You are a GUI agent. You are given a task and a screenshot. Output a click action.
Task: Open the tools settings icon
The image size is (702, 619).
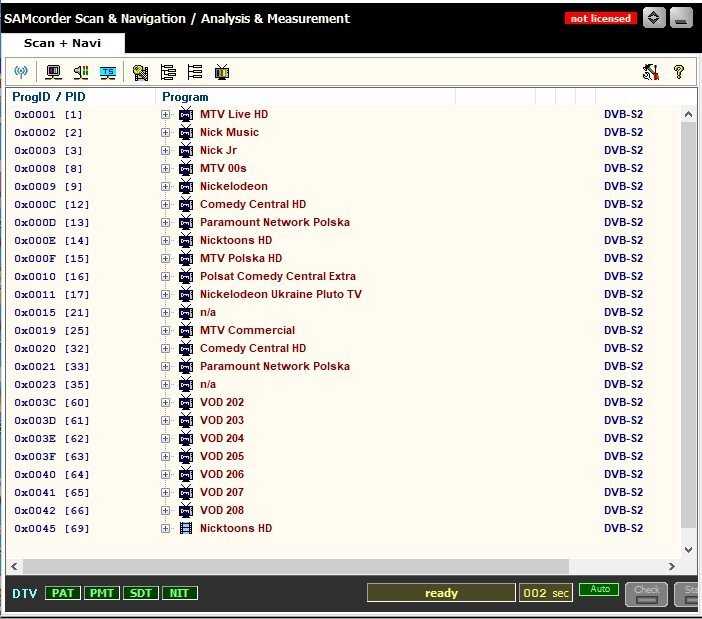tap(651, 72)
